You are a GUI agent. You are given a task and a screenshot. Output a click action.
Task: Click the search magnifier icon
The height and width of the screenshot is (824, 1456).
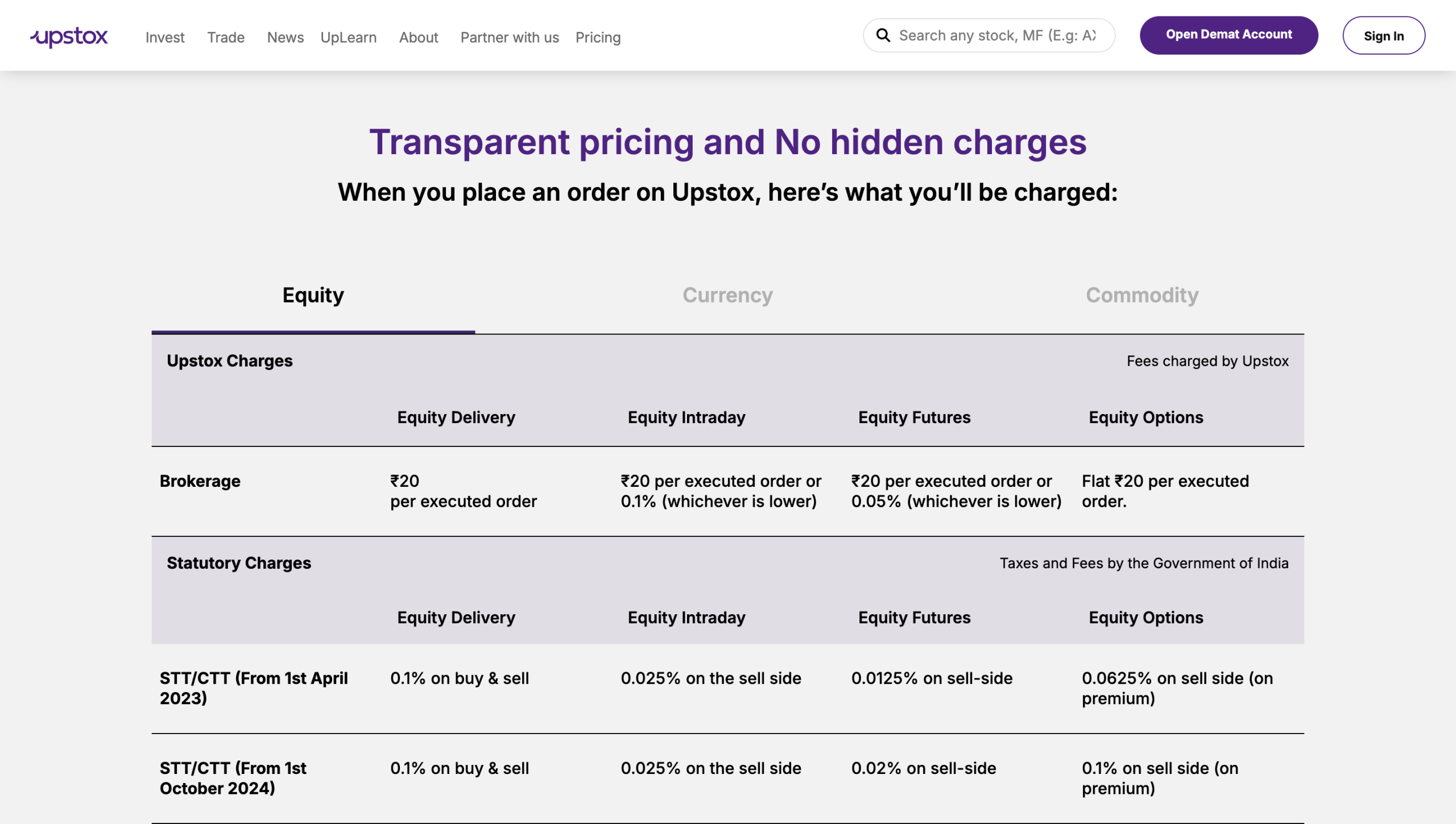point(883,35)
